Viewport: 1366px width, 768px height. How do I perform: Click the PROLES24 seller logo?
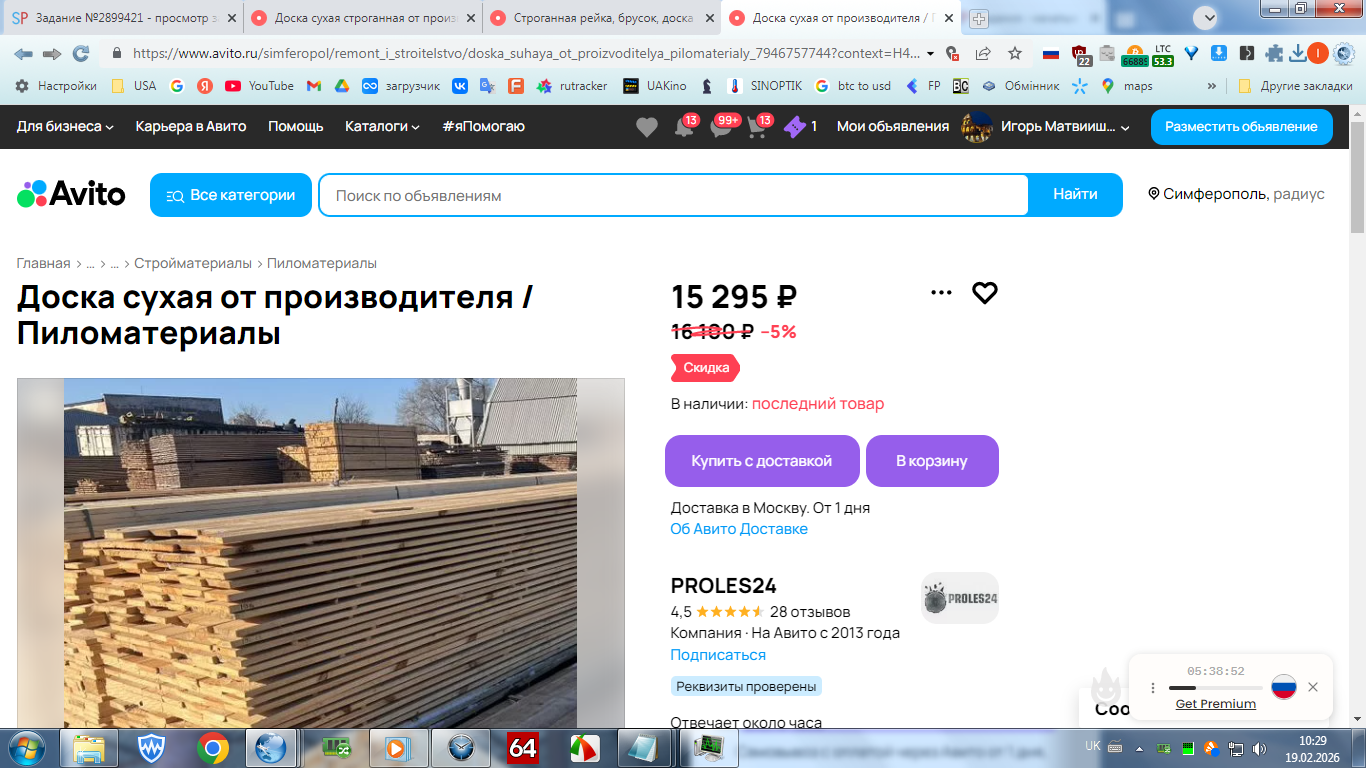[960, 598]
